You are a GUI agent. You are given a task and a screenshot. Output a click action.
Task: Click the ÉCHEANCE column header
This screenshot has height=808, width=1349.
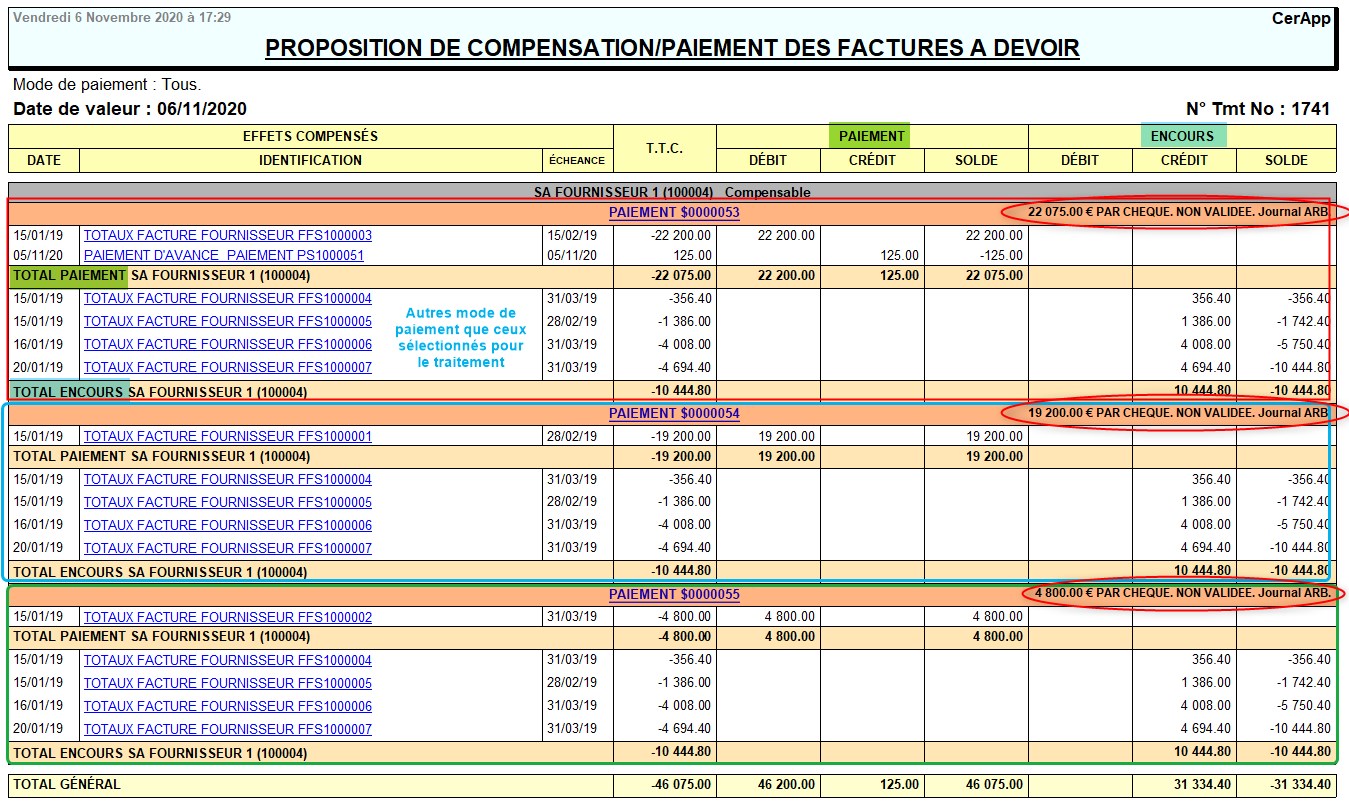click(x=577, y=160)
